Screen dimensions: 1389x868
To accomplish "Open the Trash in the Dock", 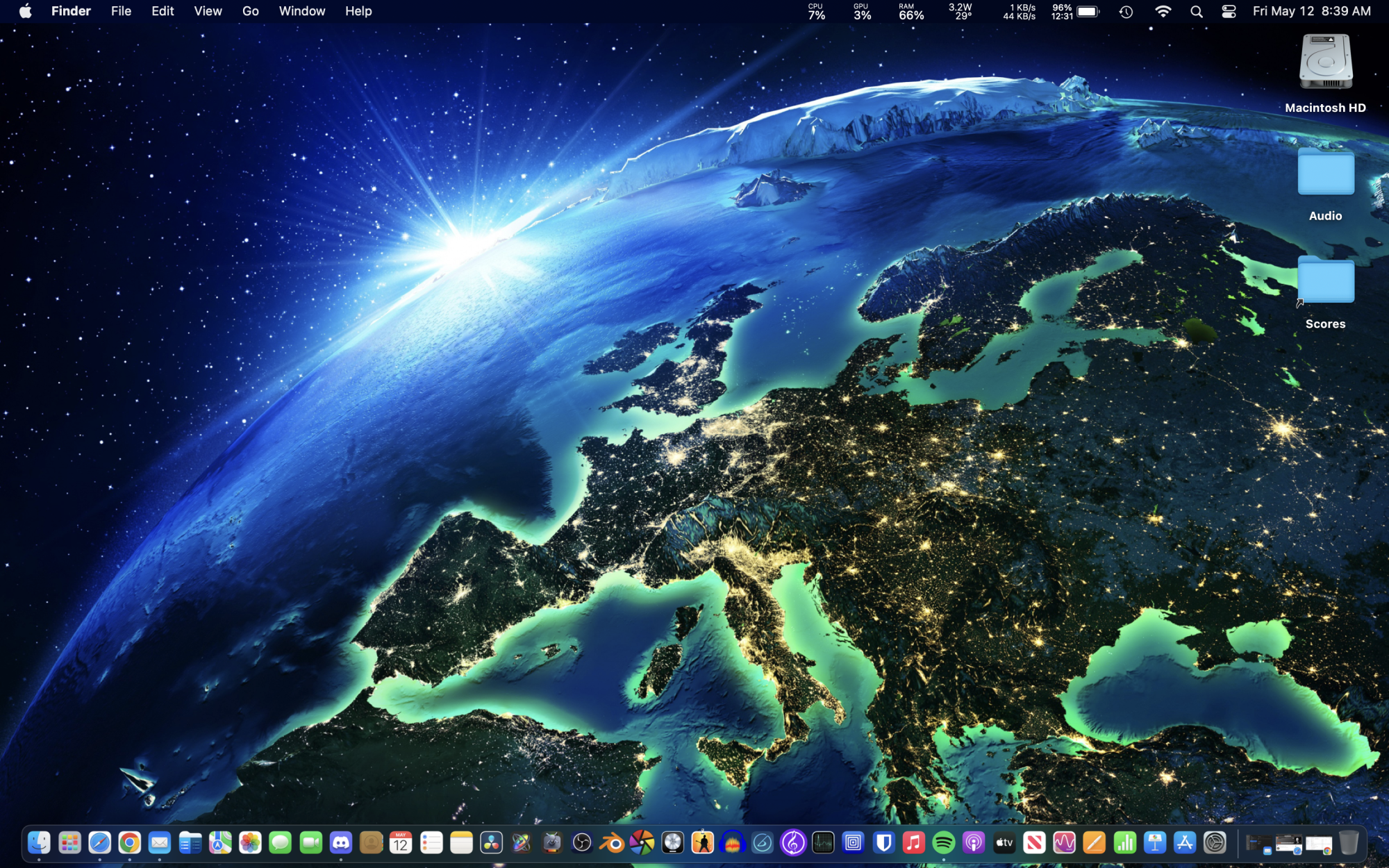I will [x=1349, y=843].
